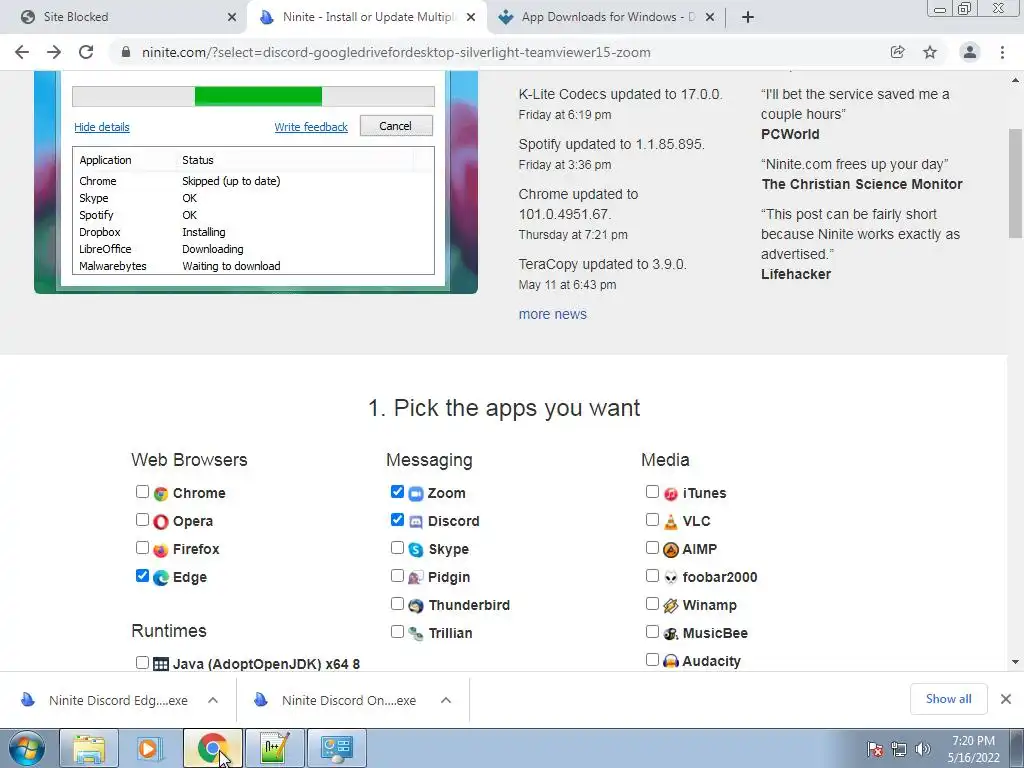This screenshot has height=768, width=1024.
Task: Switch to the App Downloads for Windows tab
Action: (605, 17)
